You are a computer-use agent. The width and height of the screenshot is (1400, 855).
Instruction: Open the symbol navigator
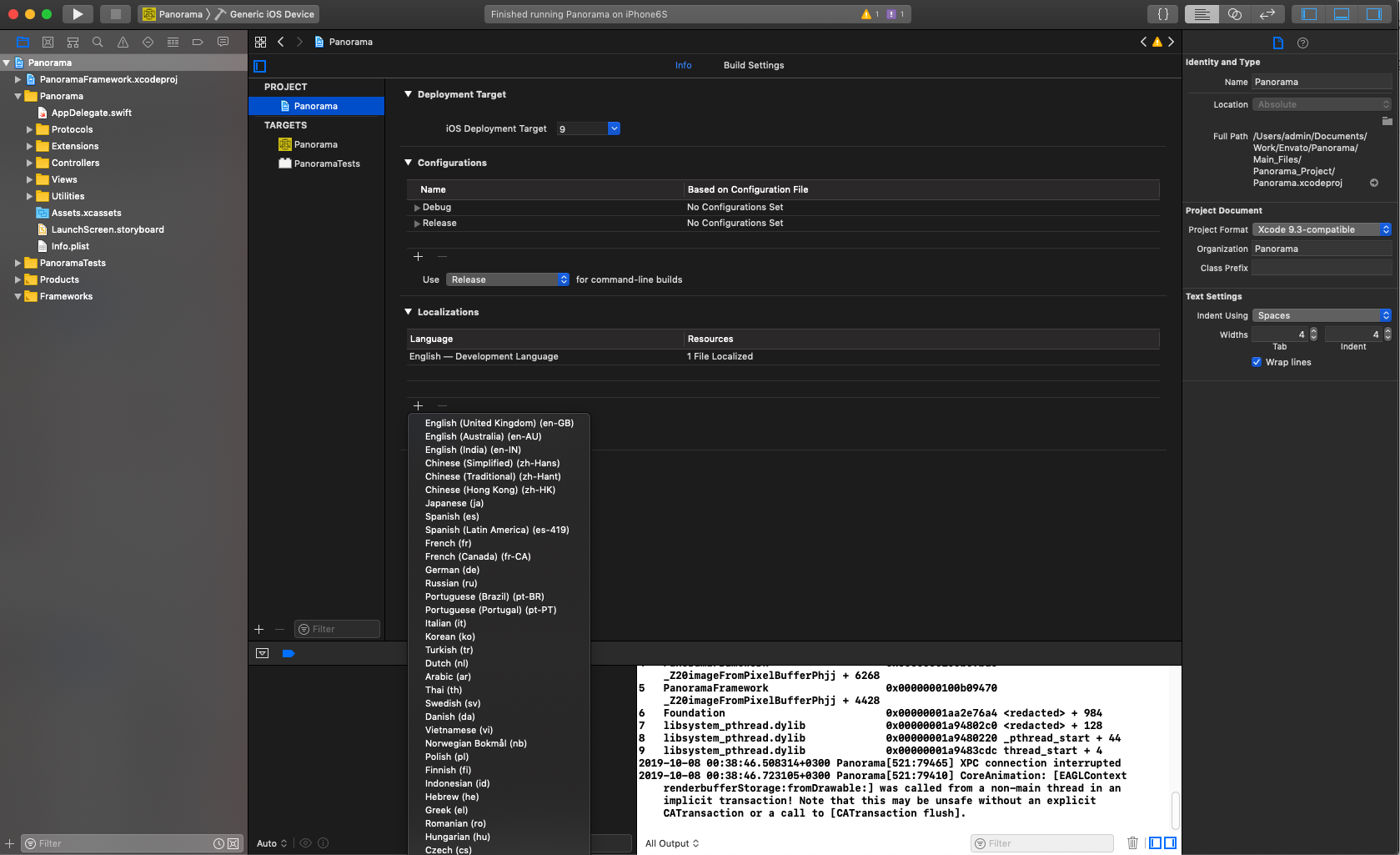(73, 42)
